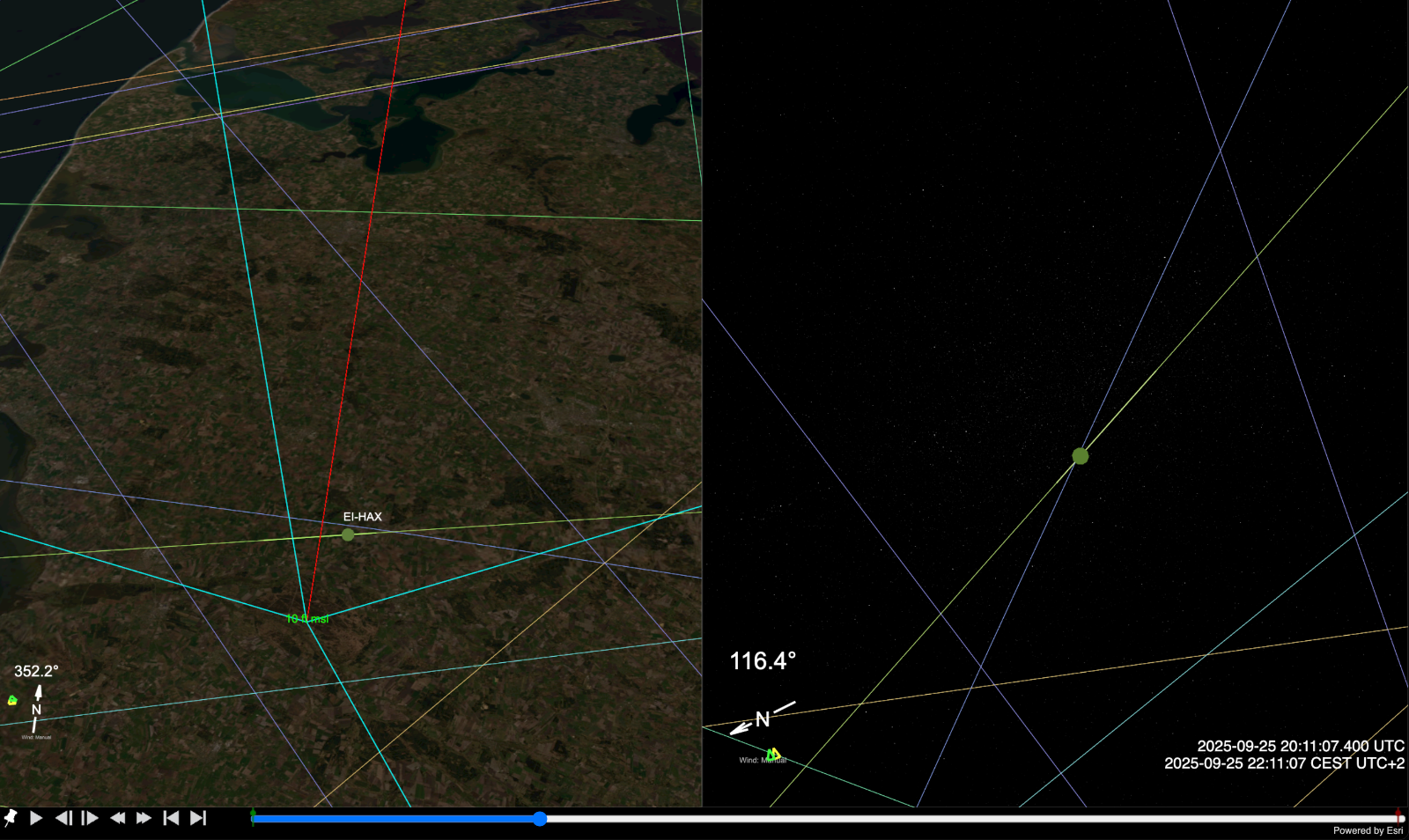
Task: Click the UTC date and time readout
Action: coord(1301,746)
